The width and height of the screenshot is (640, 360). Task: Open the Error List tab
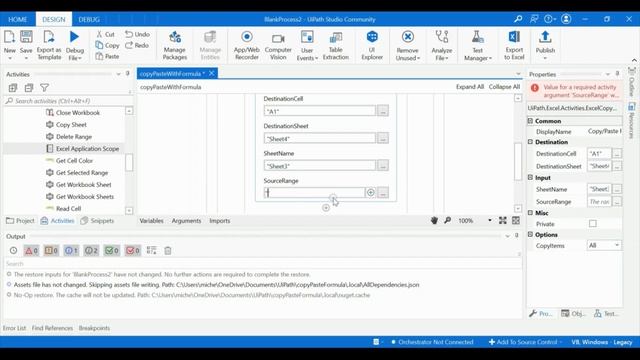(14, 328)
